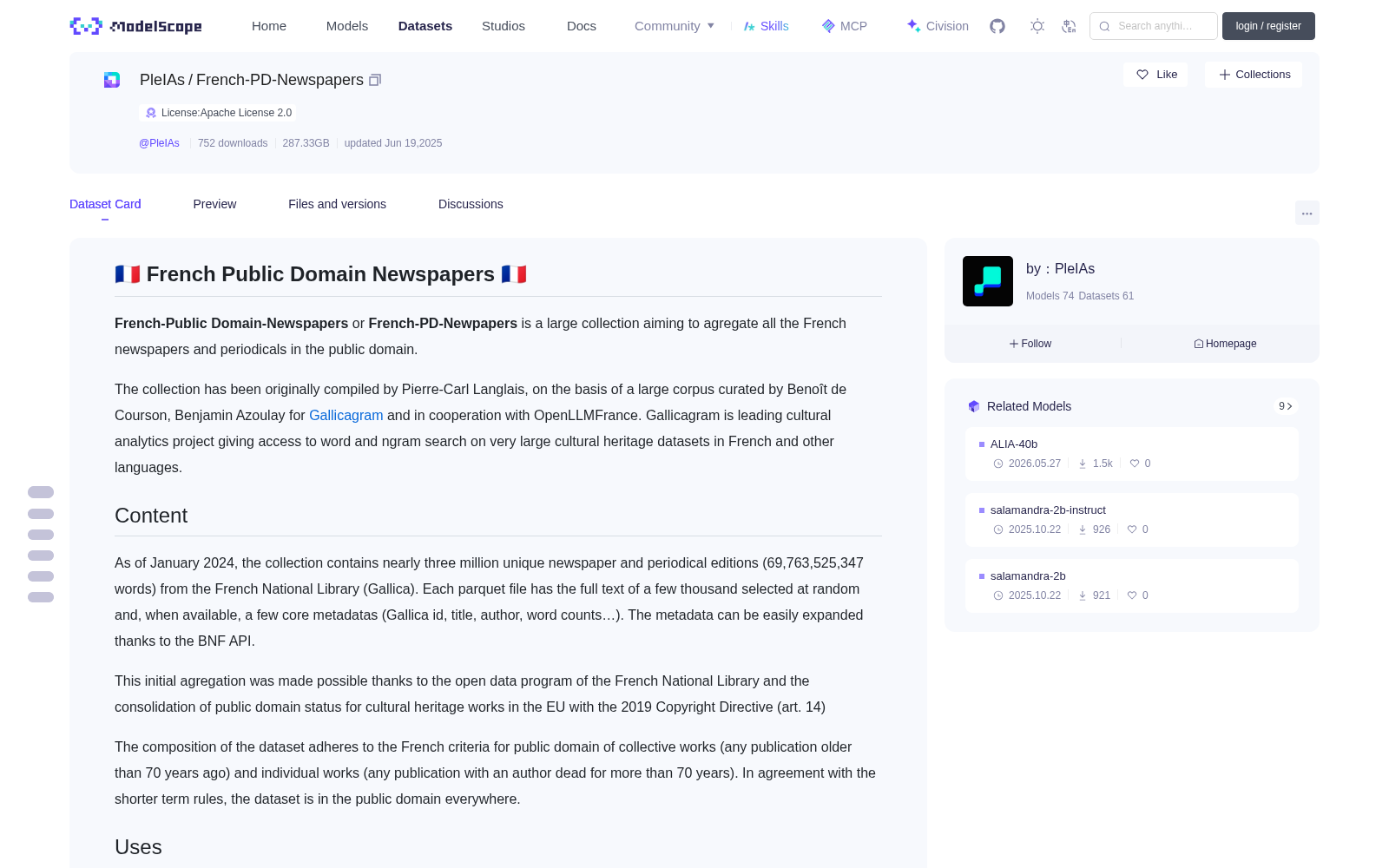Switch language with the translate icon
The width and height of the screenshot is (1389, 868).
(x=1070, y=26)
